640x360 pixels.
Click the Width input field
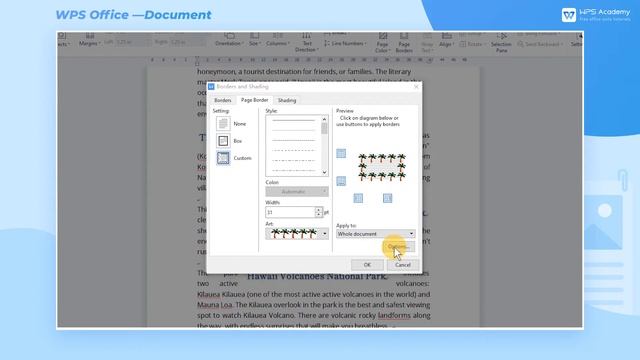(290, 212)
